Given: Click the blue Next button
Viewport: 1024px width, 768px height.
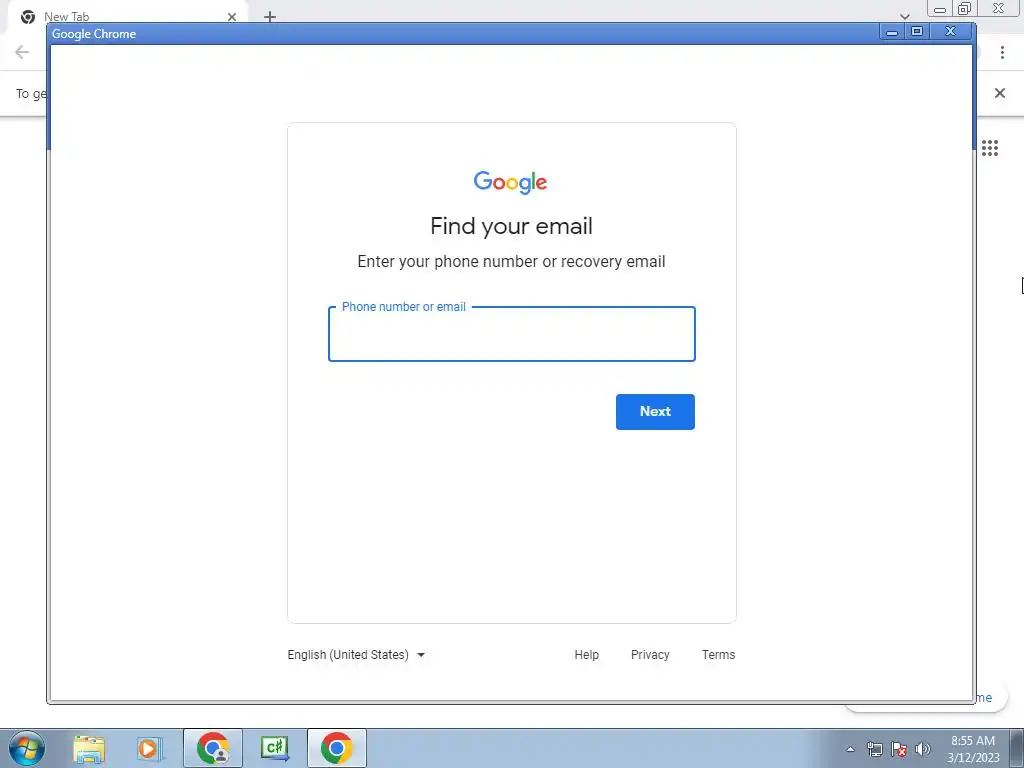Looking at the screenshot, I should (655, 411).
